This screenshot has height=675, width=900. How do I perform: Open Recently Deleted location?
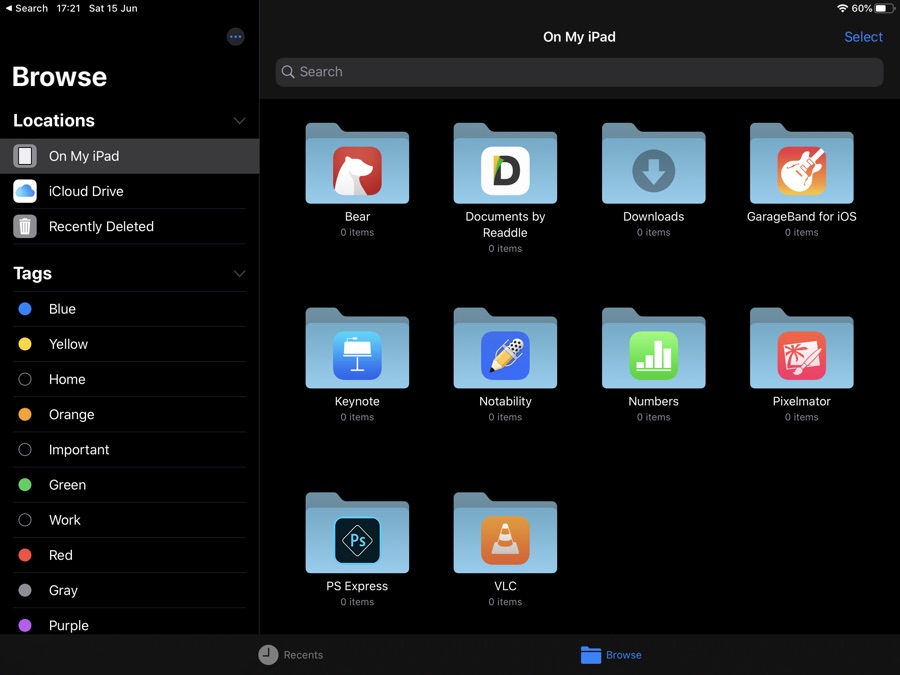(x=130, y=226)
